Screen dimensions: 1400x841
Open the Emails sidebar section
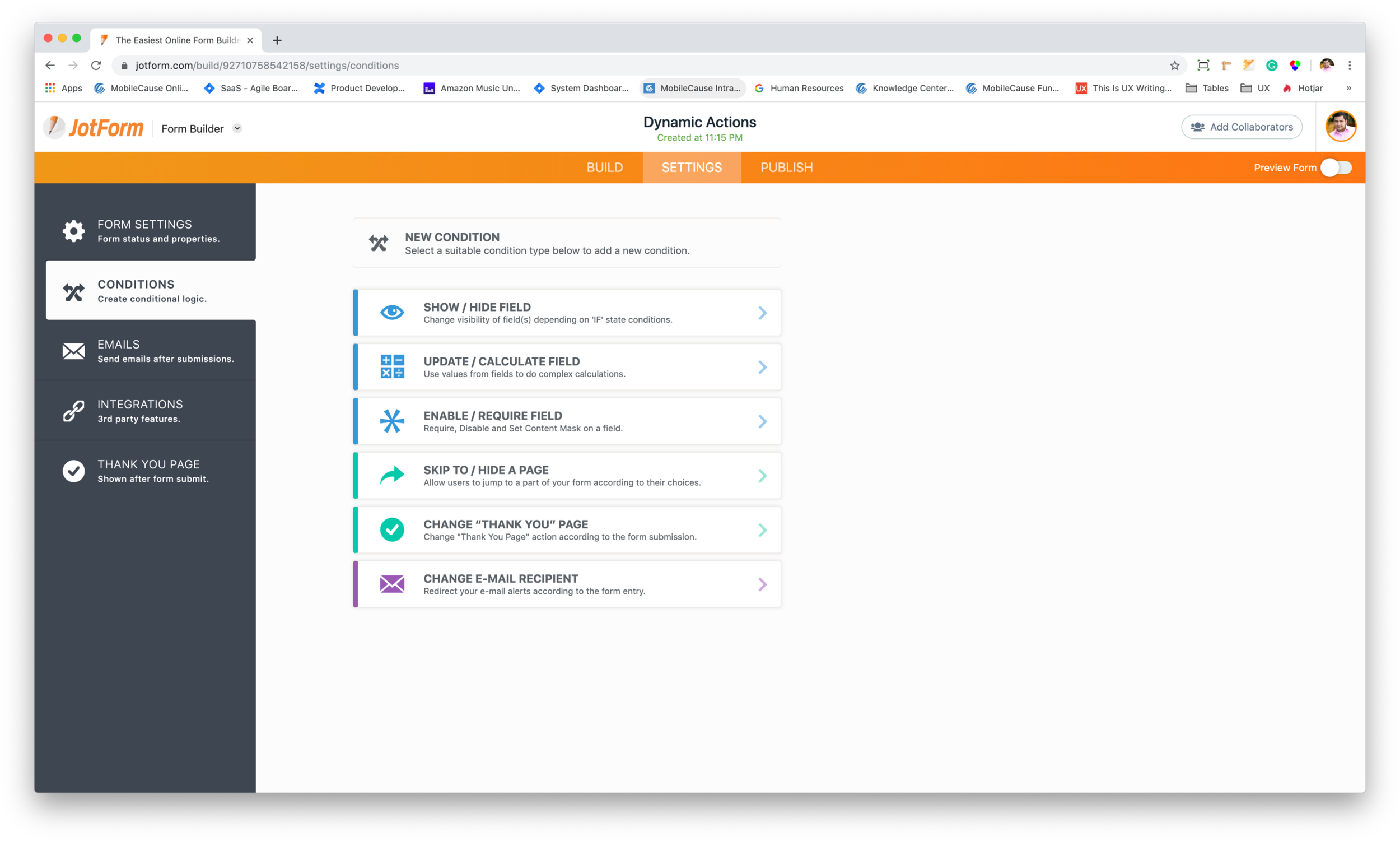coord(145,351)
